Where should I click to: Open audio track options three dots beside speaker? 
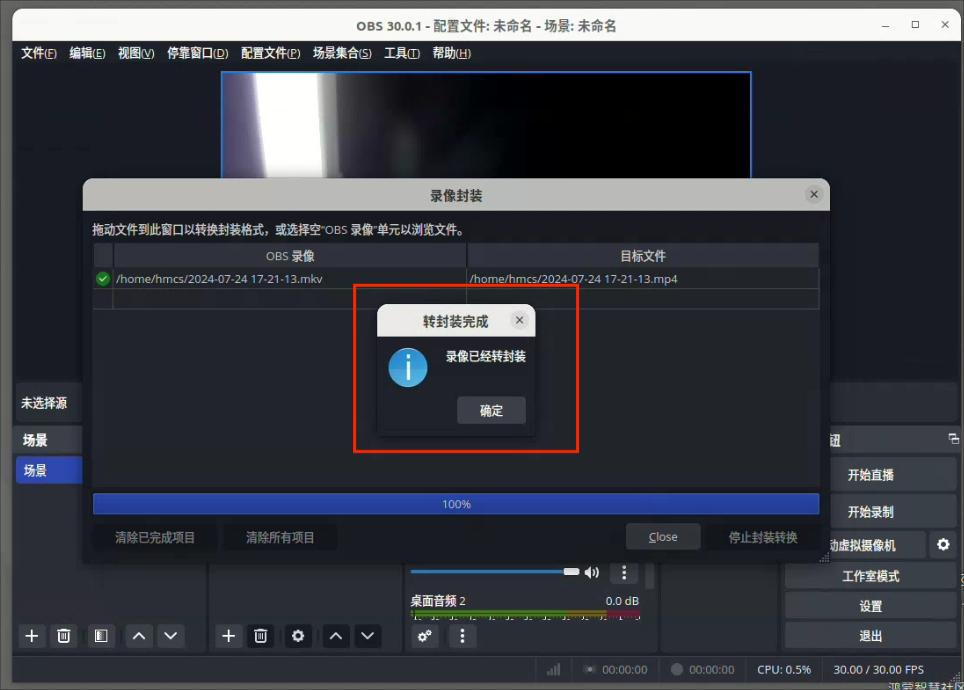coord(624,573)
